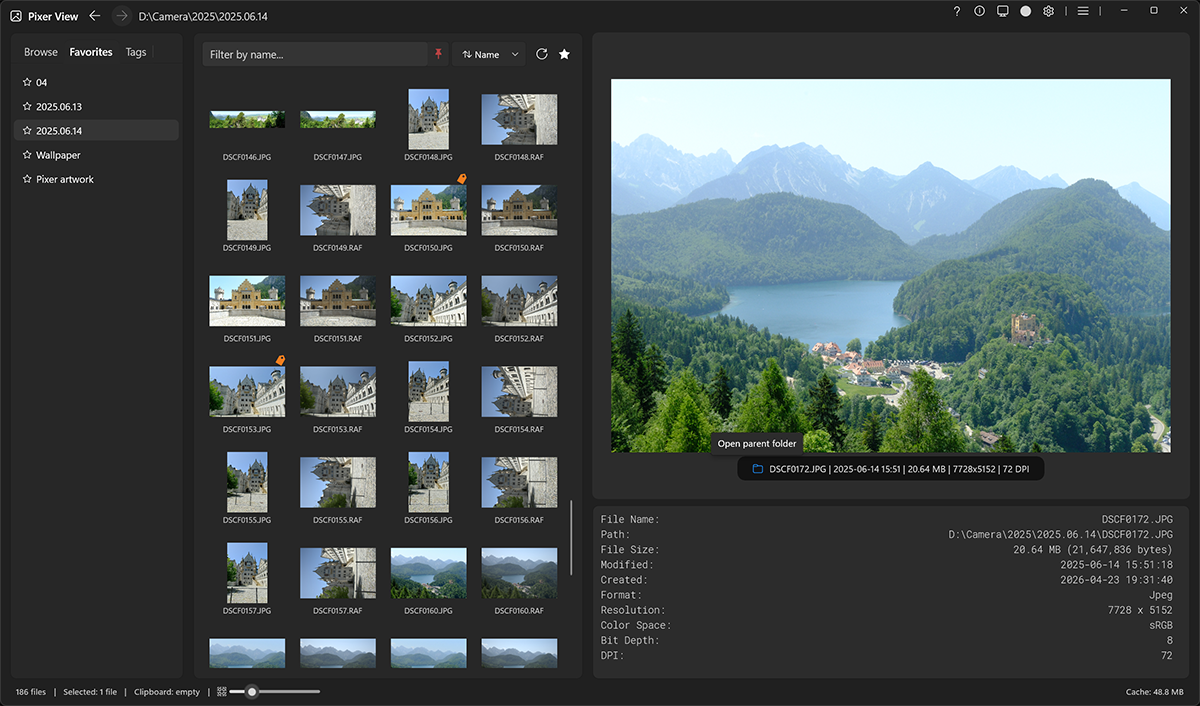Screen dimensions: 1200x706
Task: Open the hamburger menu
Action: click(x=1083, y=11)
